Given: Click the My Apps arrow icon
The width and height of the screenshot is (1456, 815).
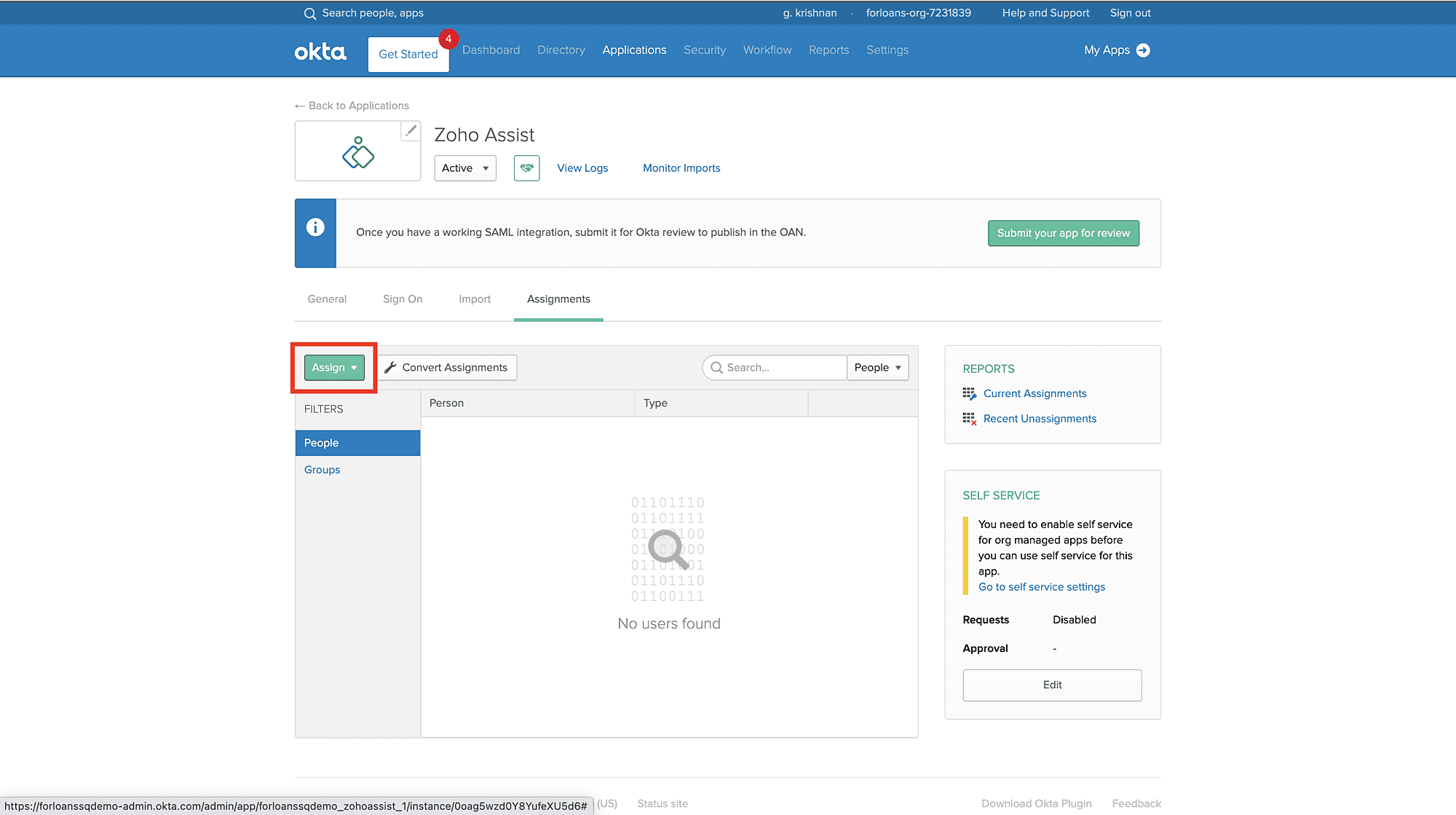Looking at the screenshot, I should (1143, 50).
